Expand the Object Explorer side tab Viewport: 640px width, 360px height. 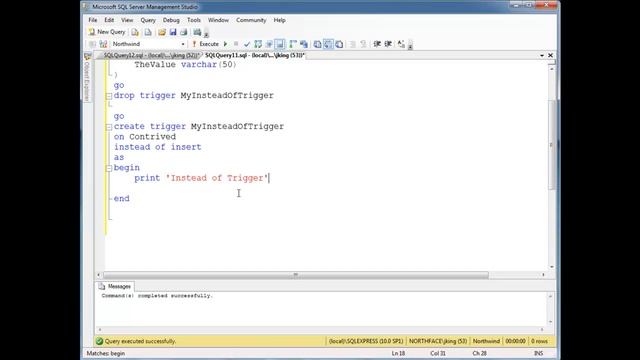[87, 78]
